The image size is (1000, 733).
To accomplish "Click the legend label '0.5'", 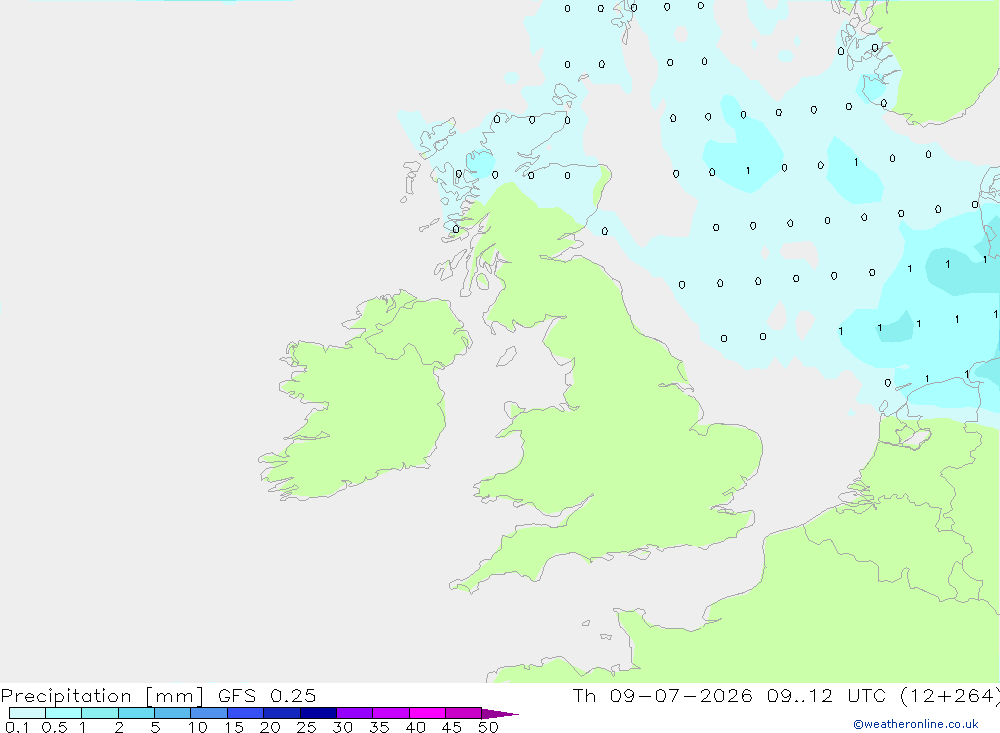I will coord(55,727).
